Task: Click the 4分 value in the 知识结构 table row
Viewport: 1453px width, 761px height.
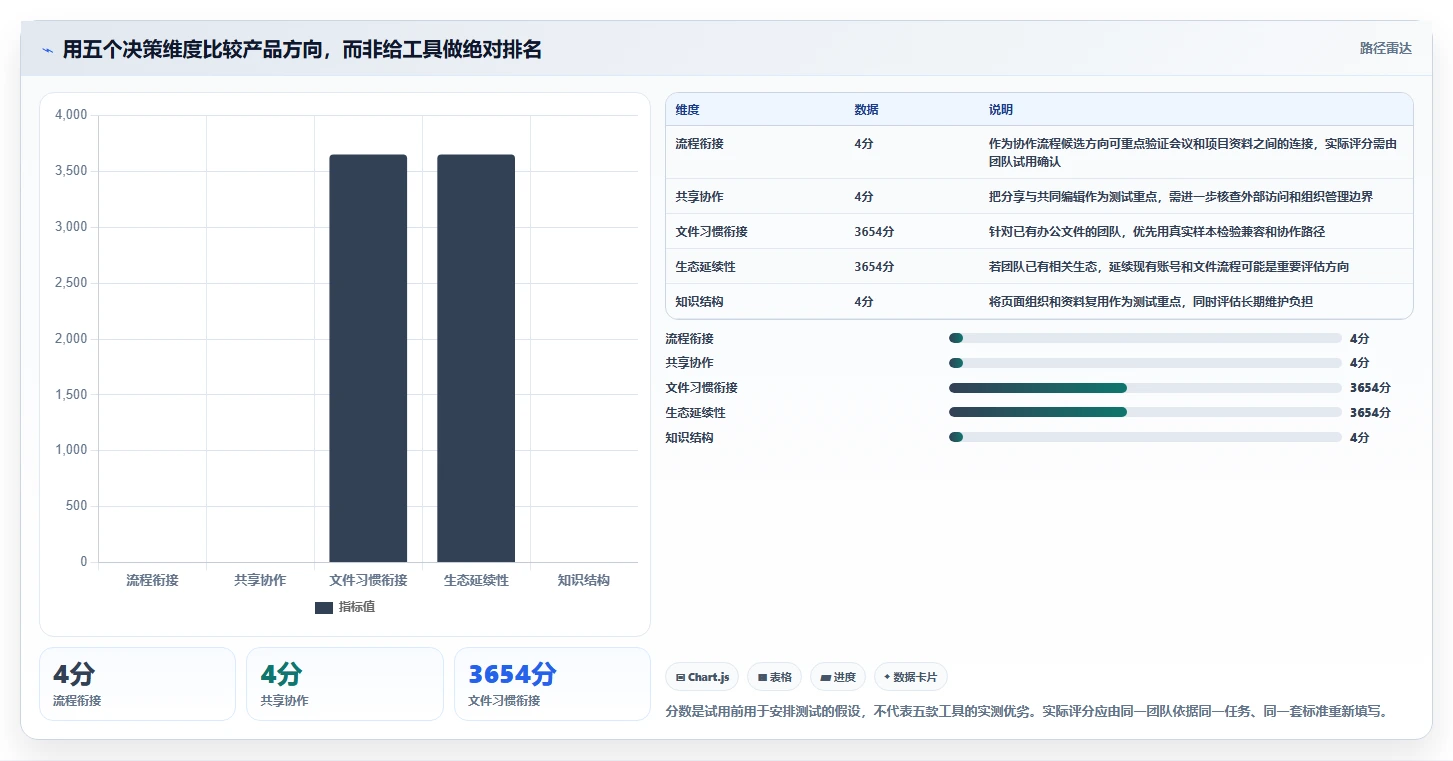Action: [x=863, y=302]
